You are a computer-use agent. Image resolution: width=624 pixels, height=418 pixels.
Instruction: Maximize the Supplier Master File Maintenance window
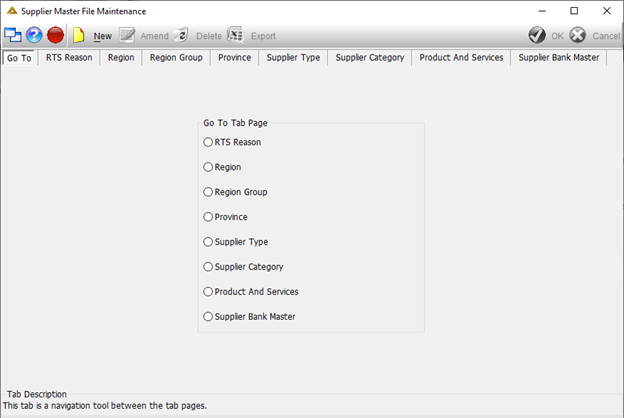[x=574, y=11]
